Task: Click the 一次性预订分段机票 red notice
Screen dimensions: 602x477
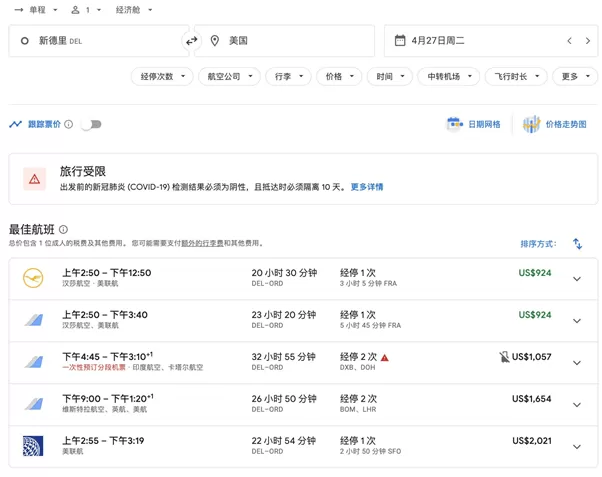Action: 94,368
